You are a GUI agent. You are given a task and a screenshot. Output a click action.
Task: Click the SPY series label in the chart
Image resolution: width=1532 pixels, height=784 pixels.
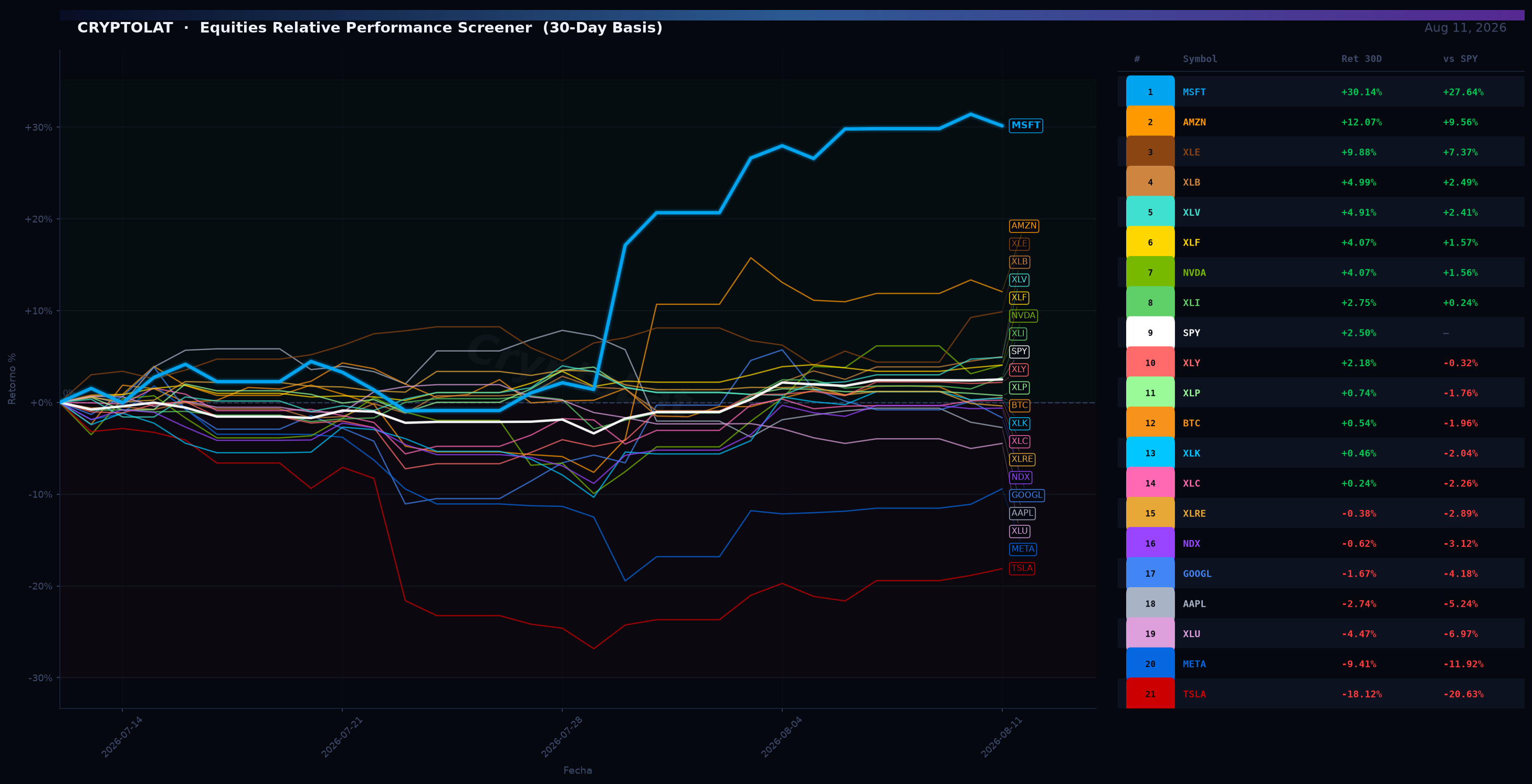click(1020, 351)
